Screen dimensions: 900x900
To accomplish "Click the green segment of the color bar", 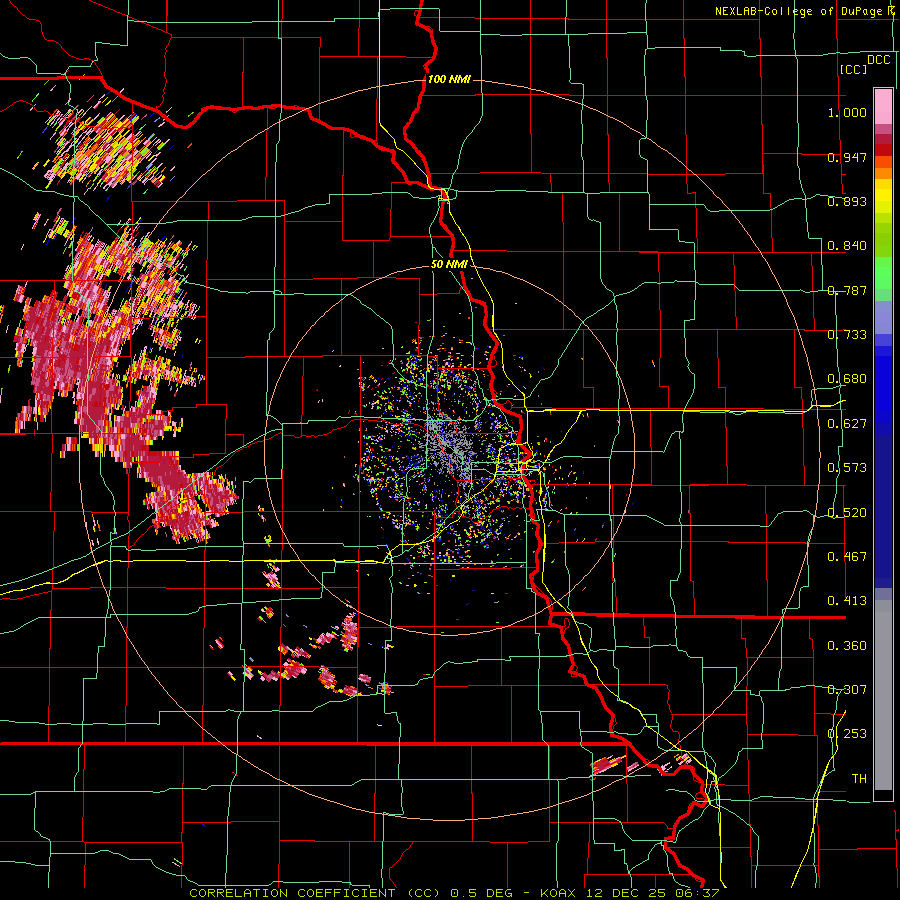I will [x=883, y=273].
